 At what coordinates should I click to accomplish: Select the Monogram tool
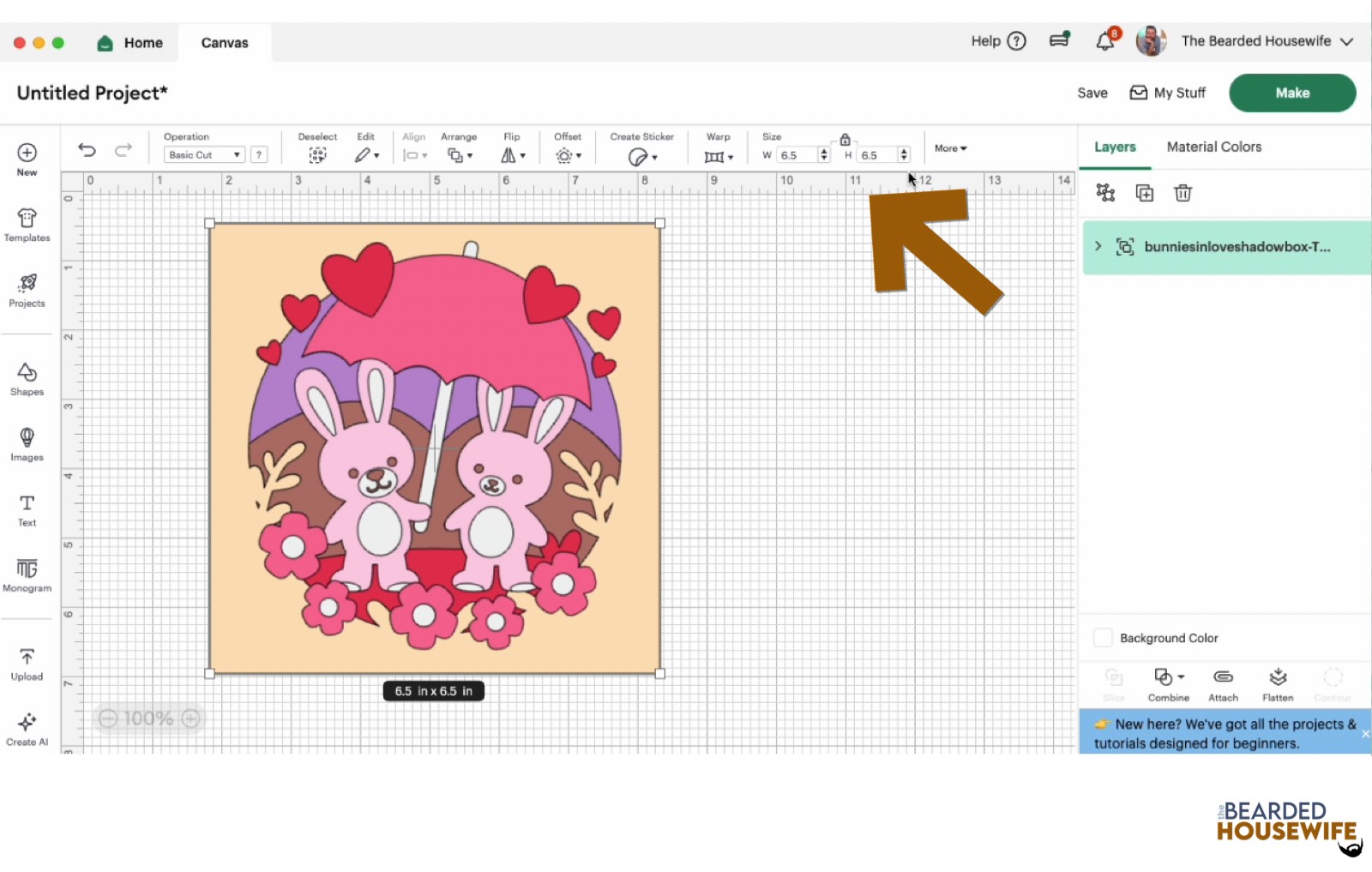[27, 574]
